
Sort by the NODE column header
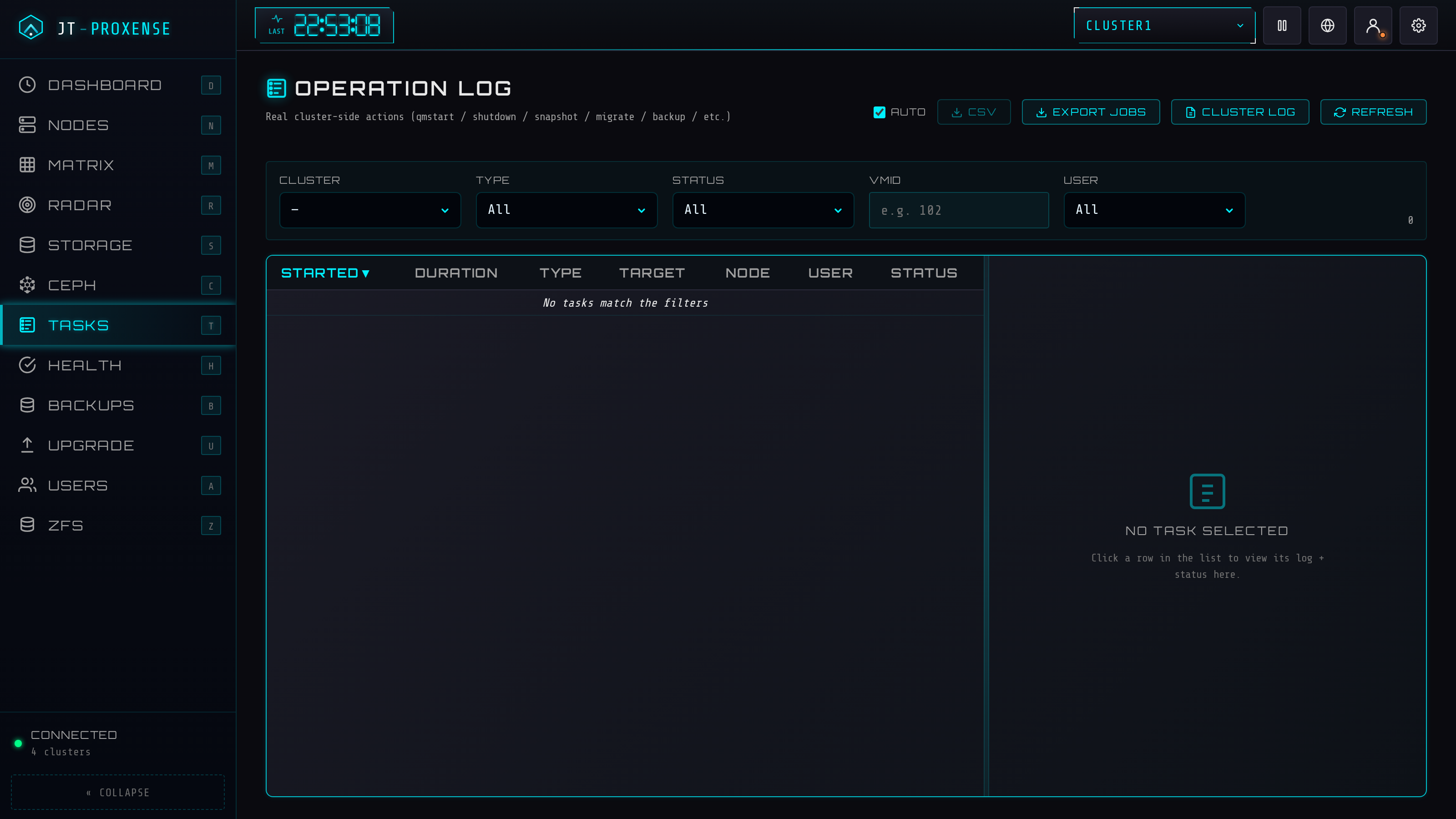pos(747,273)
